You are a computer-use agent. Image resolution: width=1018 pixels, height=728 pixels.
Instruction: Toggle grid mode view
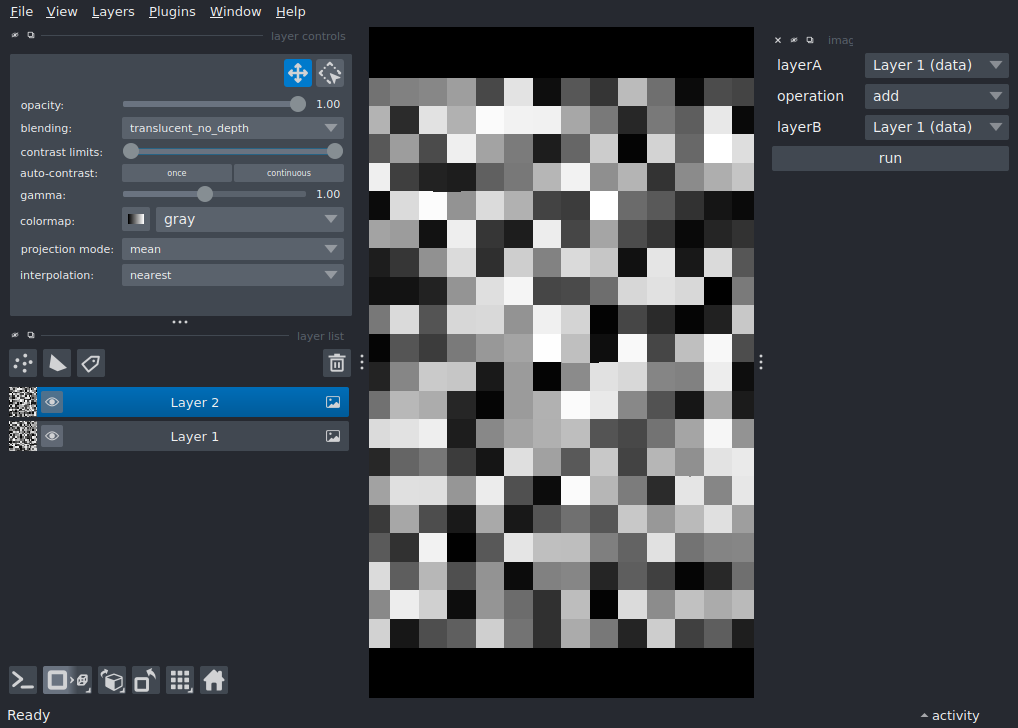(x=180, y=681)
